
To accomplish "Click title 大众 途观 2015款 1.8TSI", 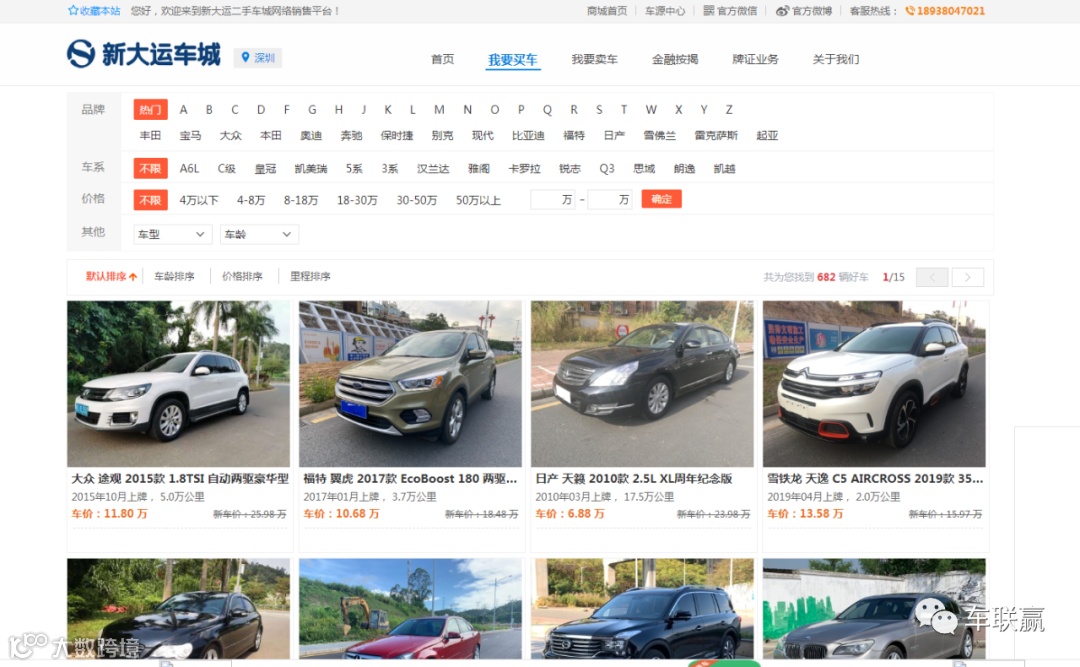I will [x=180, y=478].
